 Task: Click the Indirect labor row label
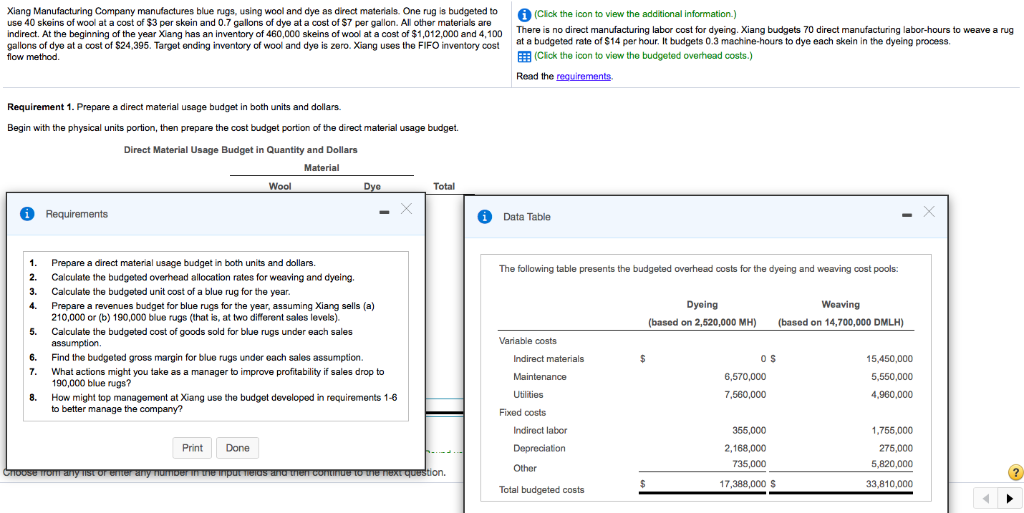540,430
